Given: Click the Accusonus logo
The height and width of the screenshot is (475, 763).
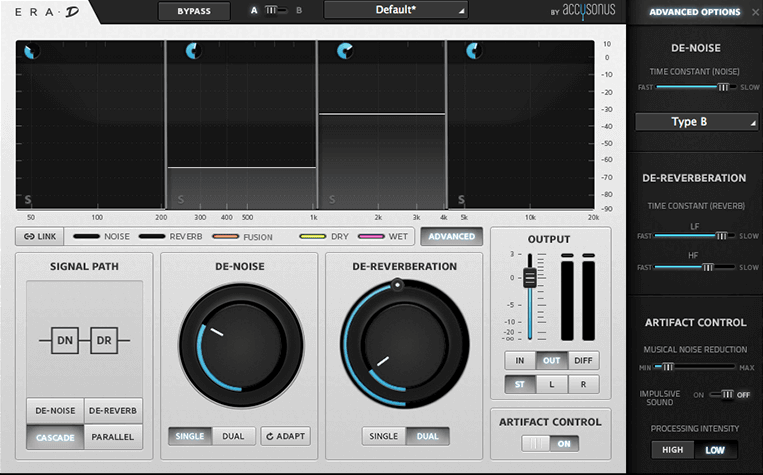Looking at the screenshot, I should 583,10.
